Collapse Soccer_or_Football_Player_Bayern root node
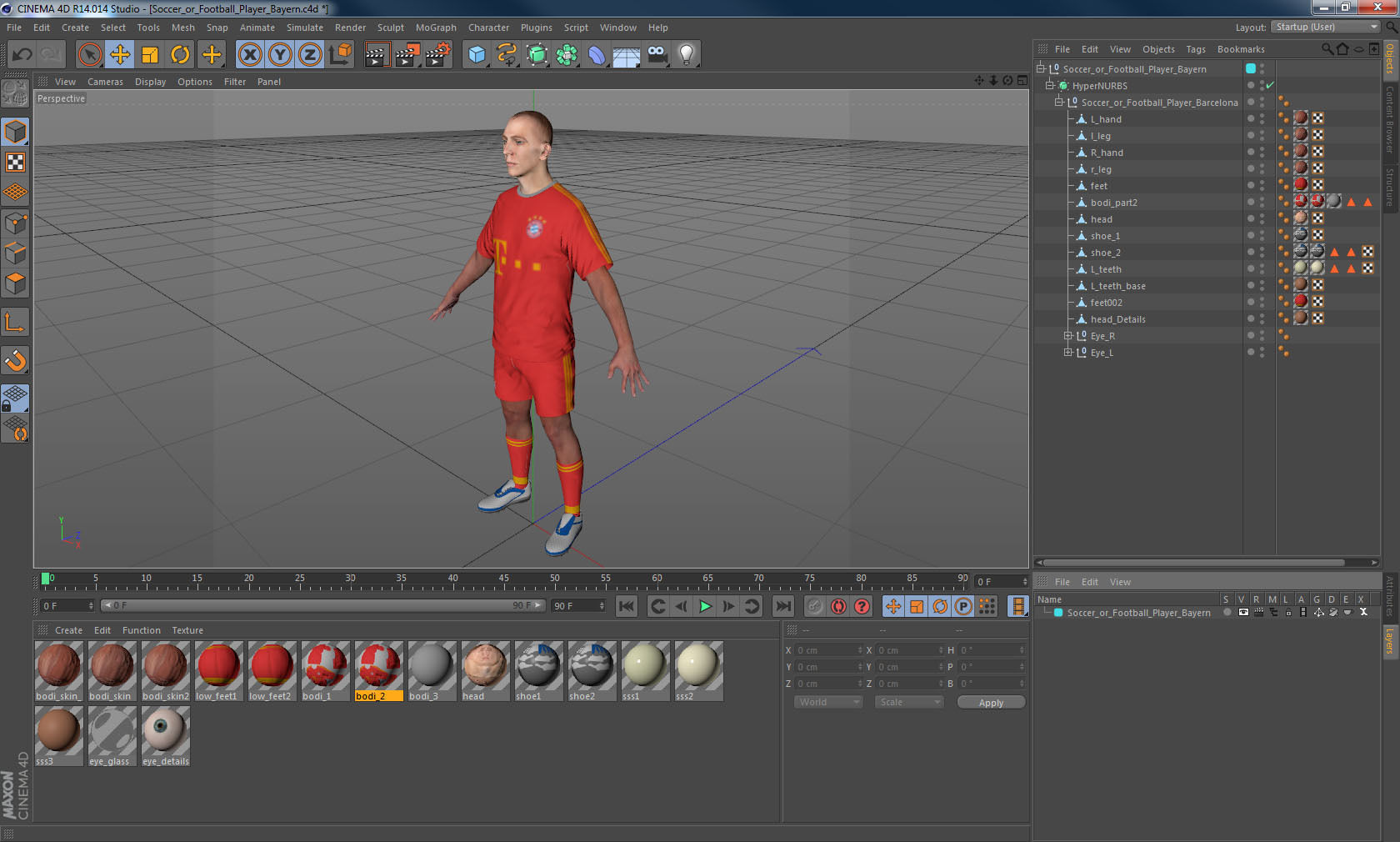 click(x=1041, y=69)
